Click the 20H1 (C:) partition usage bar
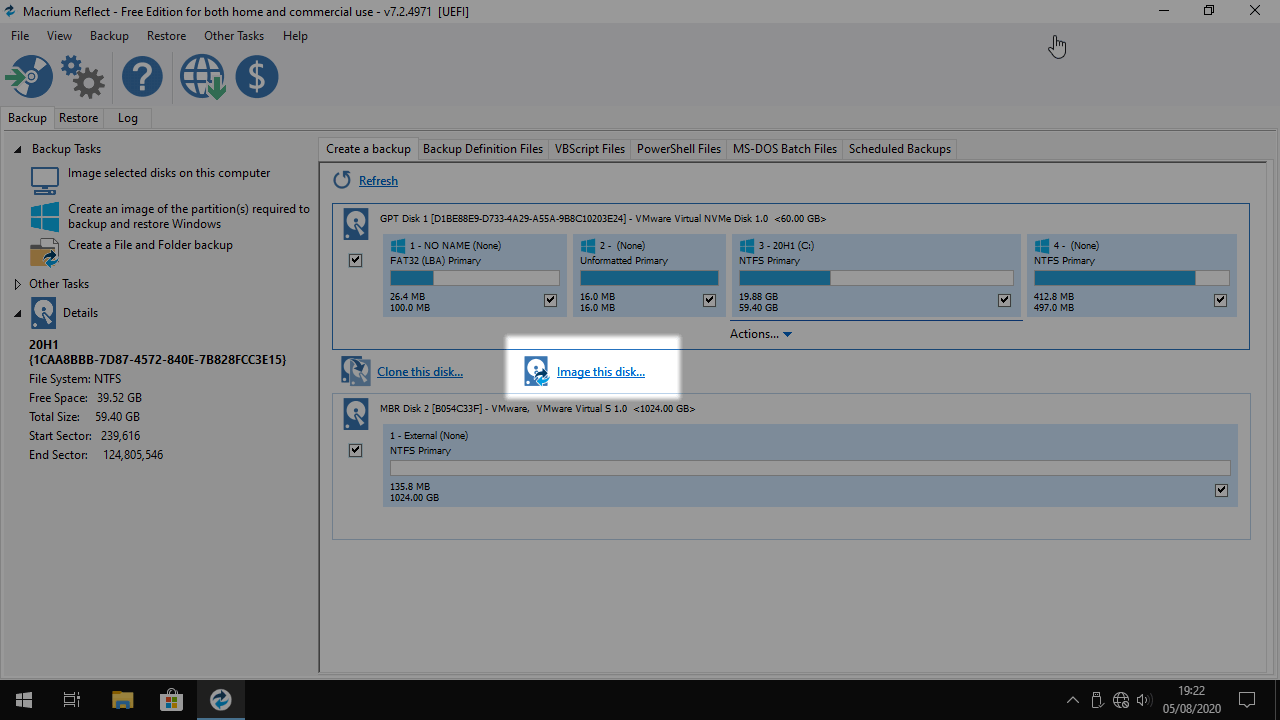Screen dimensions: 1280x720 [876, 278]
